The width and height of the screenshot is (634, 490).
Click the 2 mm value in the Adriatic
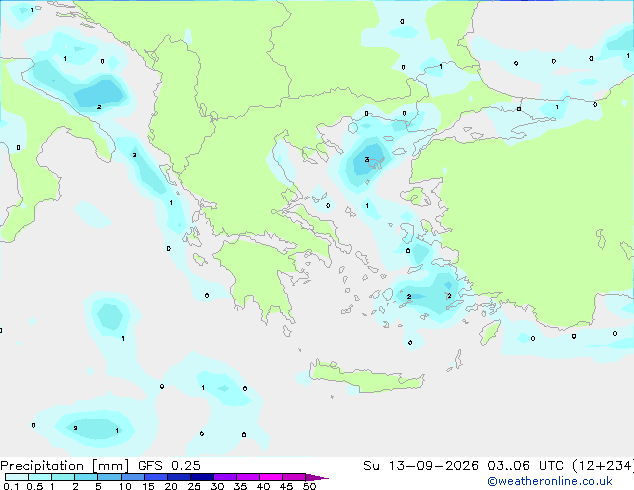pos(99,107)
